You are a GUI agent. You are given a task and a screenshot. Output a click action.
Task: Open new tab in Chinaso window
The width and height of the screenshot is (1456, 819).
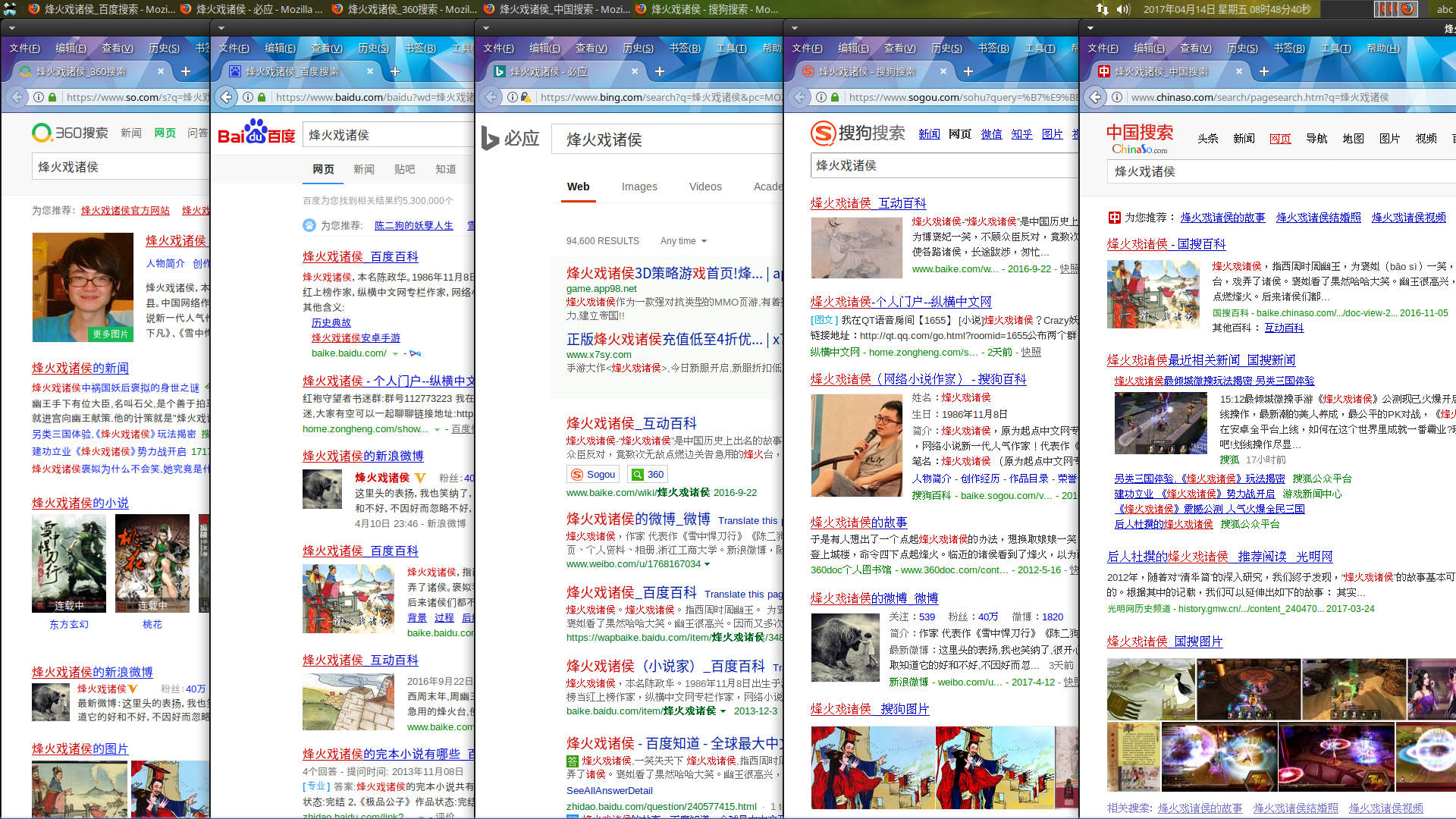tap(1264, 71)
